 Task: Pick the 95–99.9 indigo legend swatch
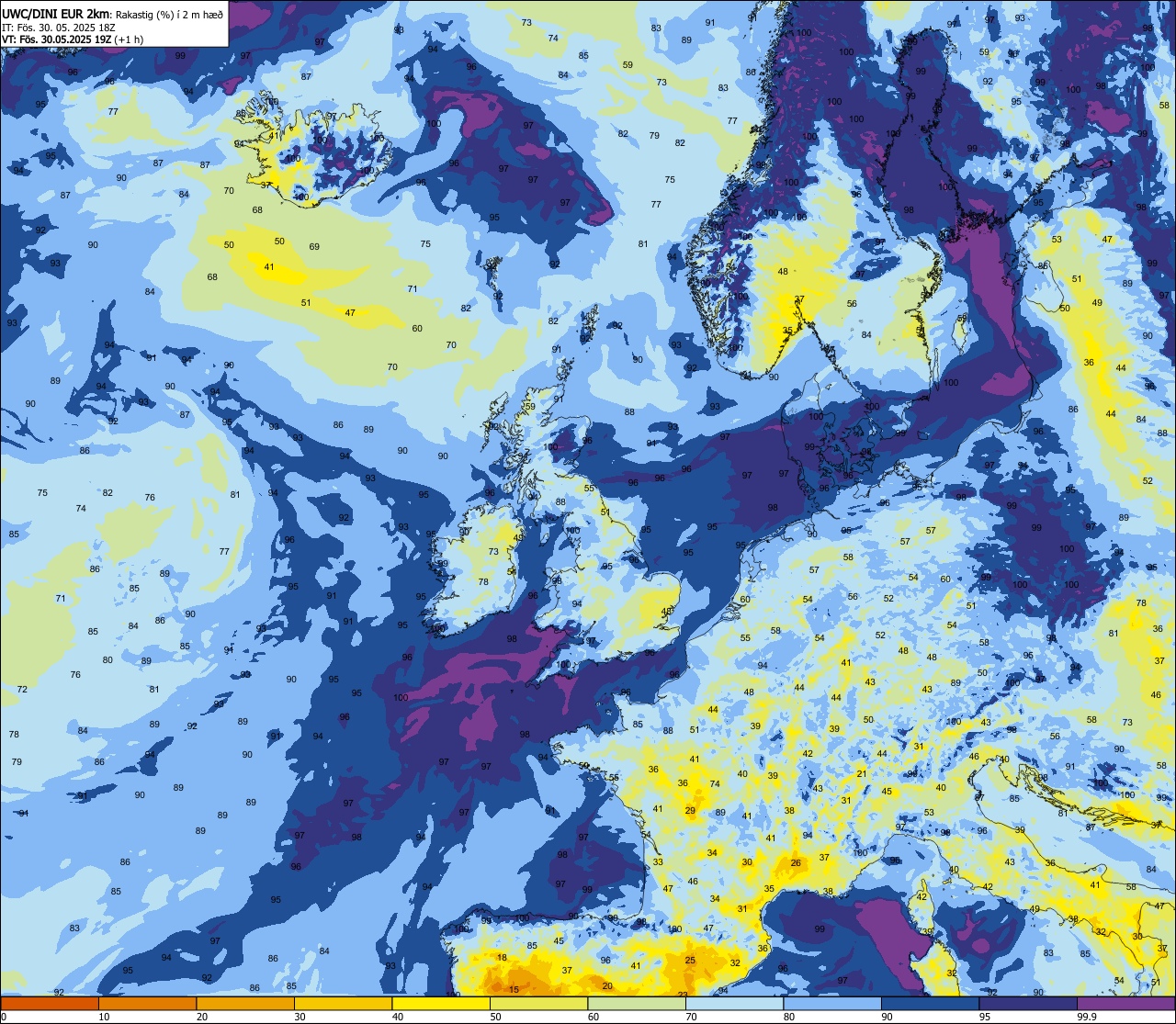1028,1003
